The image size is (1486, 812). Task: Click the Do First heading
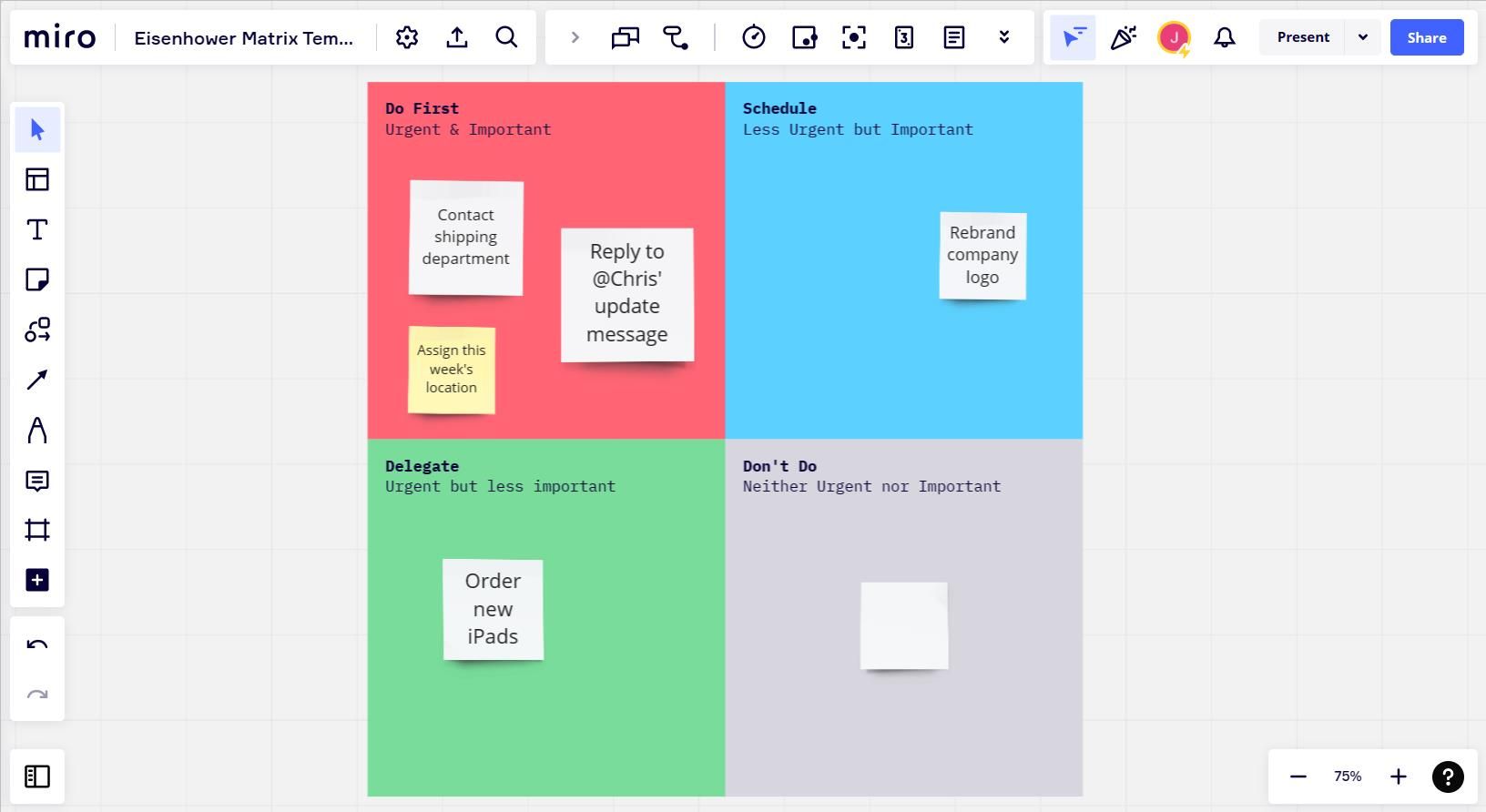[x=422, y=108]
